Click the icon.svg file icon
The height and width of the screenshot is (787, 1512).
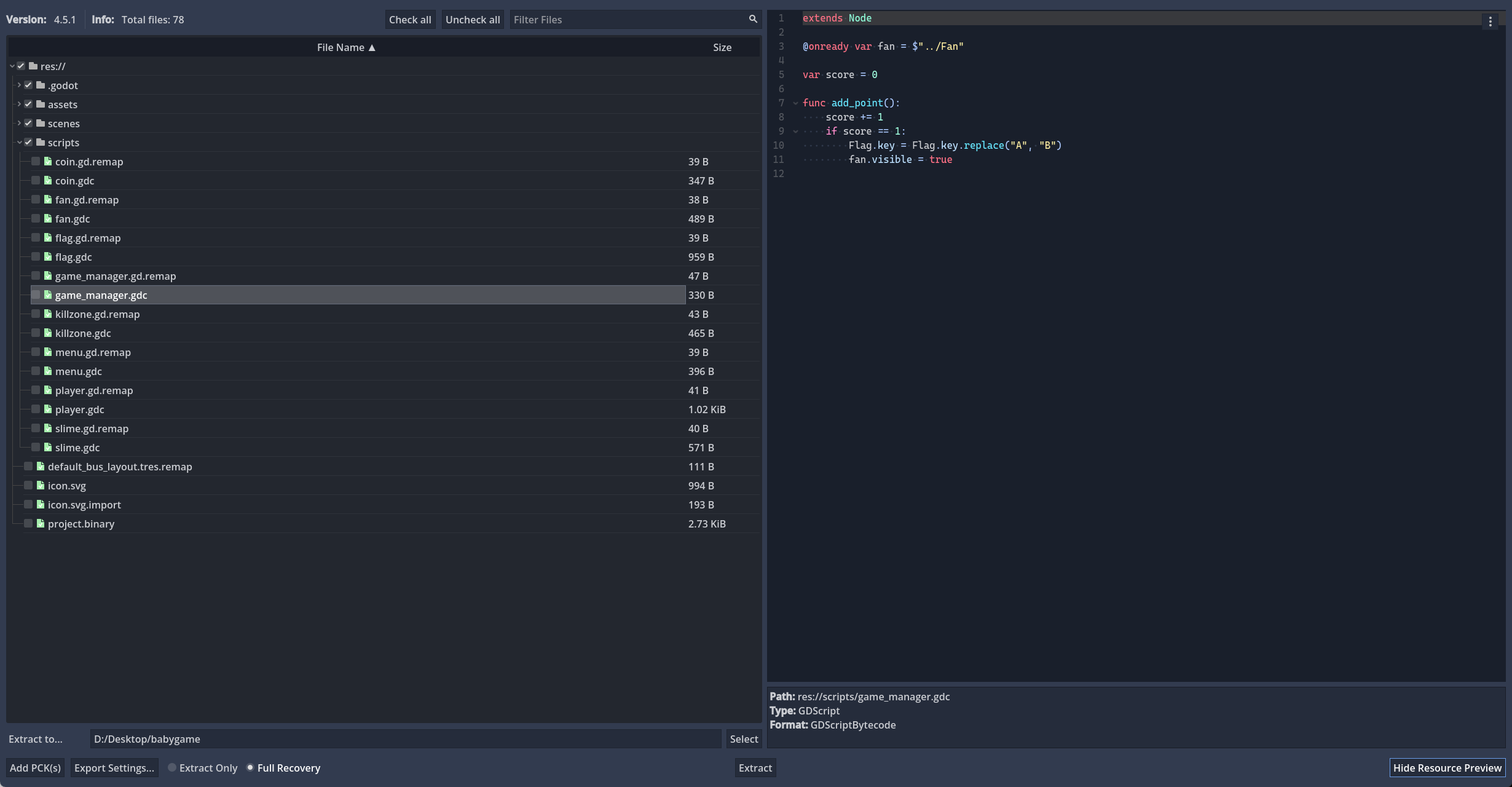click(41, 486)
